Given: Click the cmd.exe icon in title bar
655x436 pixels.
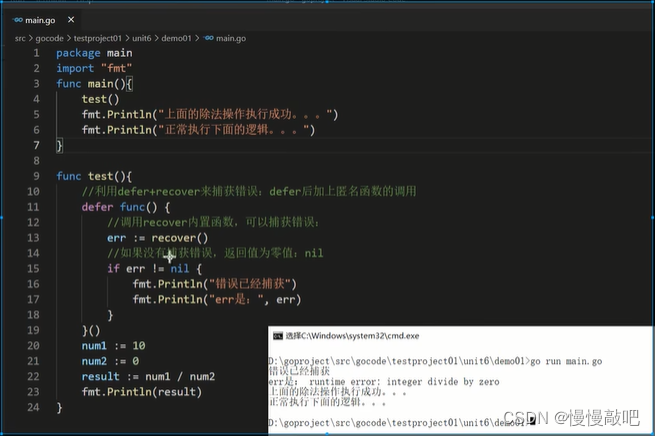Looking at the screenshot, I should tap(278, 336).
